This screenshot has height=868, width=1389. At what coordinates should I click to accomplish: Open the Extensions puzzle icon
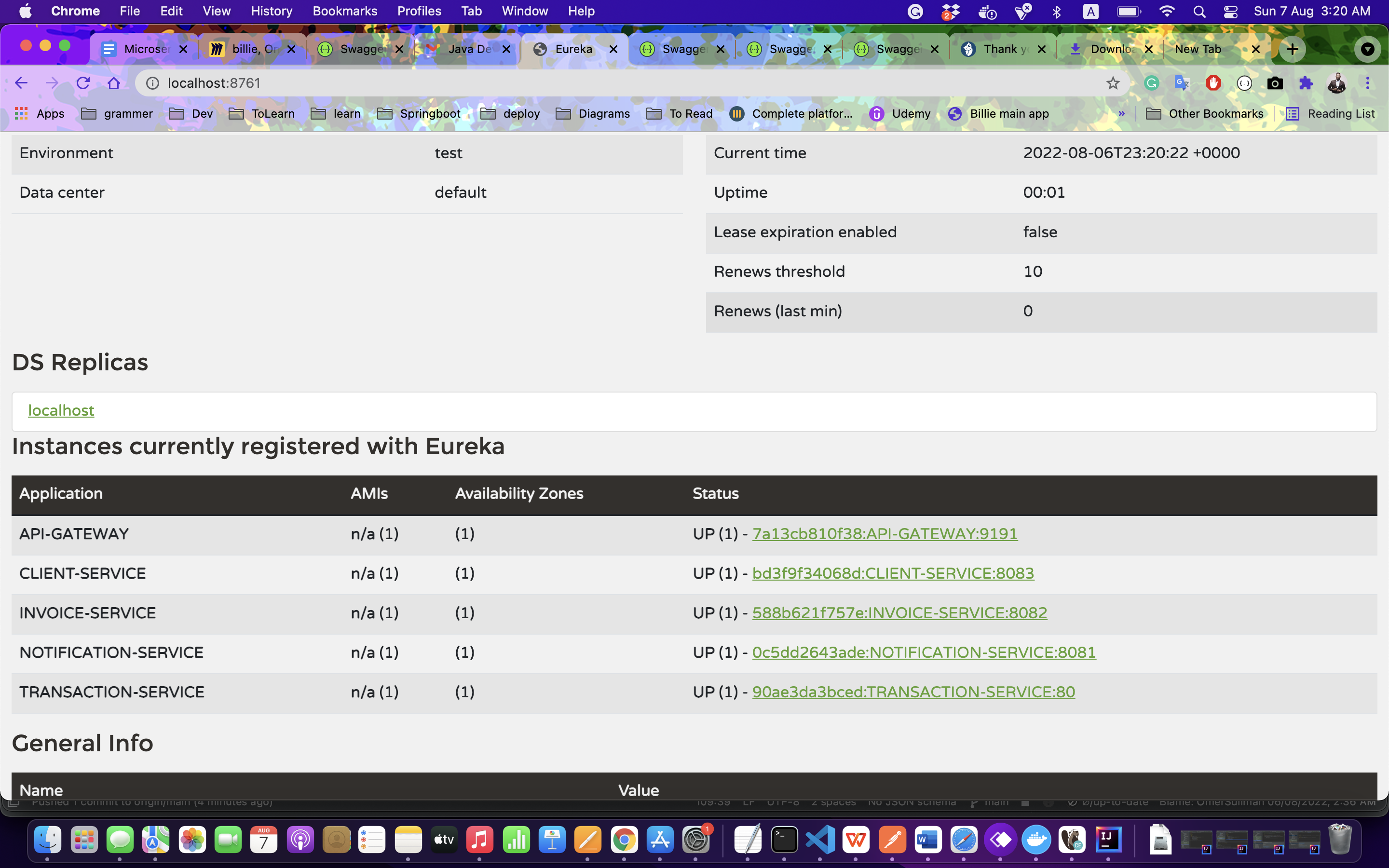point(1306,83)
